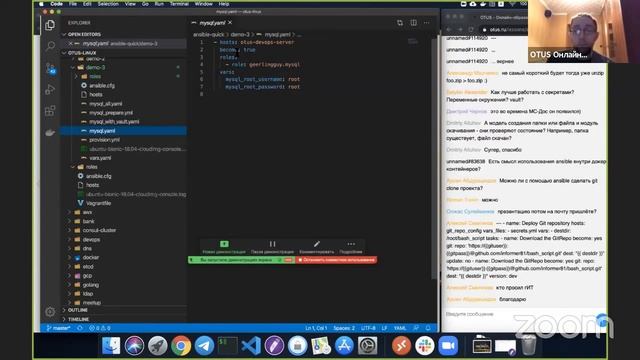The image size is (640, 360).
Task: Collapse the OPEN EDITORS section
Action: [x=123, y=34]
